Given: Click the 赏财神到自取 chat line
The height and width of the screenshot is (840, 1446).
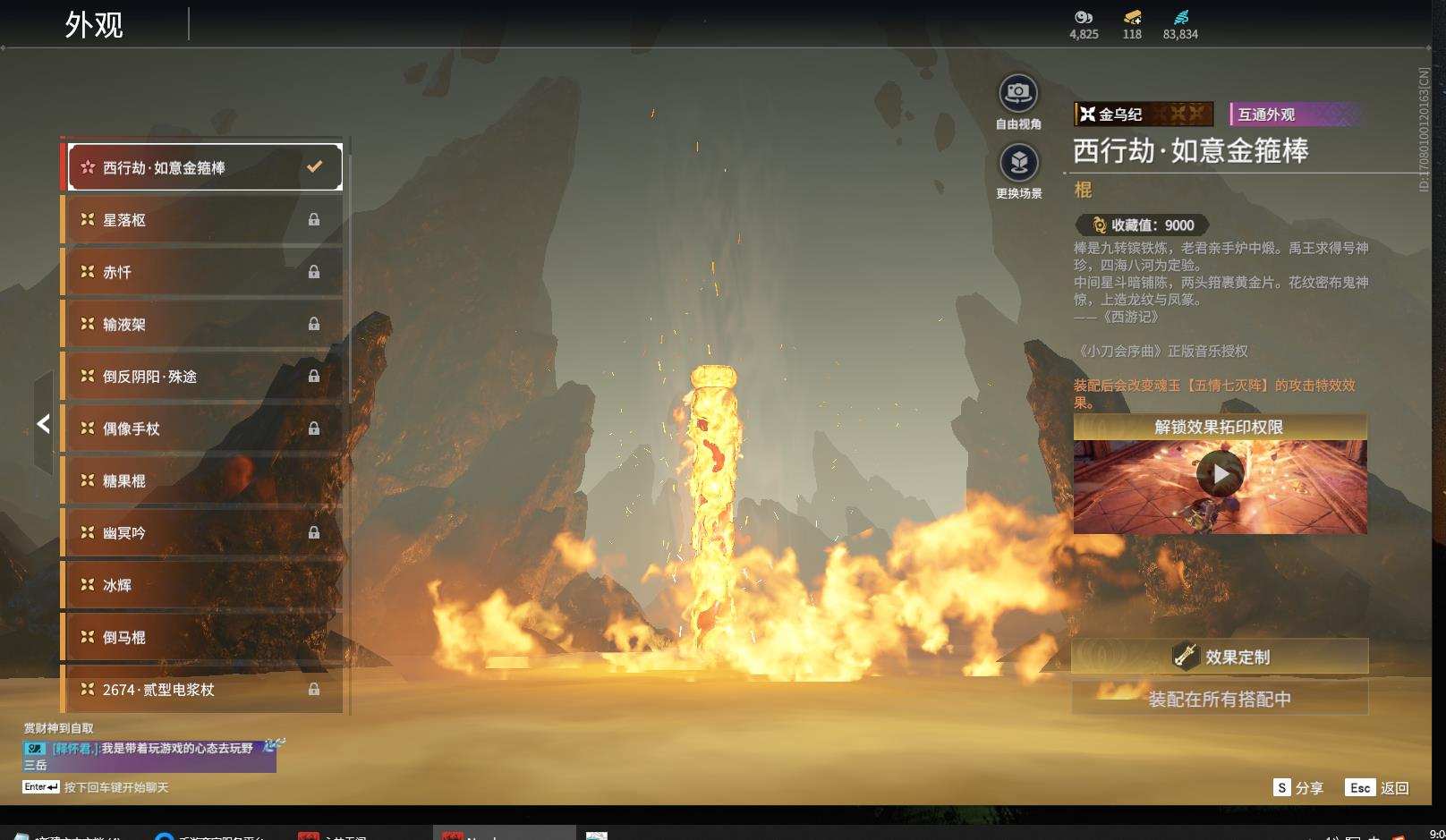Looking at the screenshot, I should coord(58,728).
